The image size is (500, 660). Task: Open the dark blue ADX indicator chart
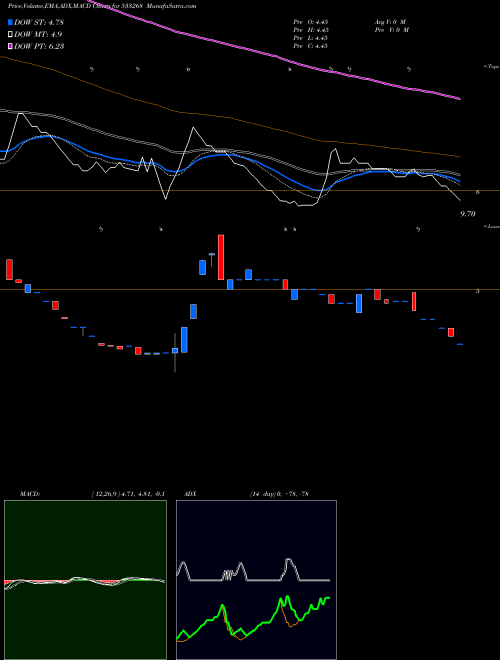click(x=256, y=580)
